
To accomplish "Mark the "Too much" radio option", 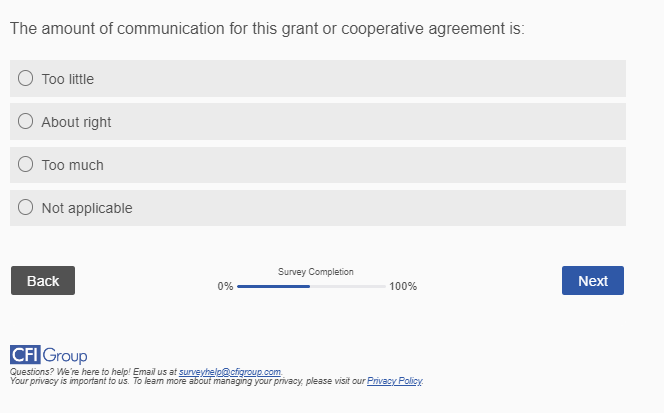I will pos(26,165).
